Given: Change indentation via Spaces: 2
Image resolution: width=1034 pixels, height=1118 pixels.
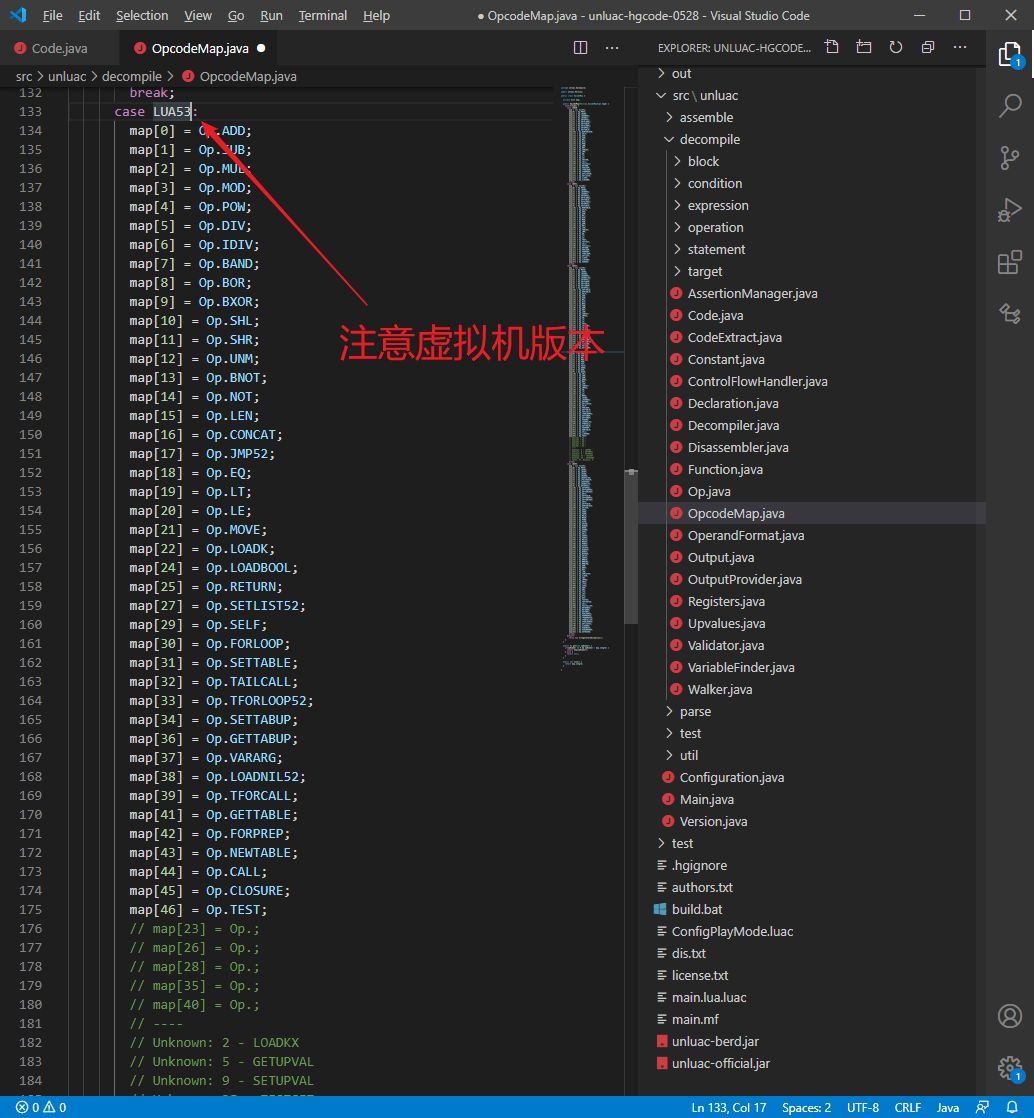Looking at the screenshot, I should coord(806,1107).
